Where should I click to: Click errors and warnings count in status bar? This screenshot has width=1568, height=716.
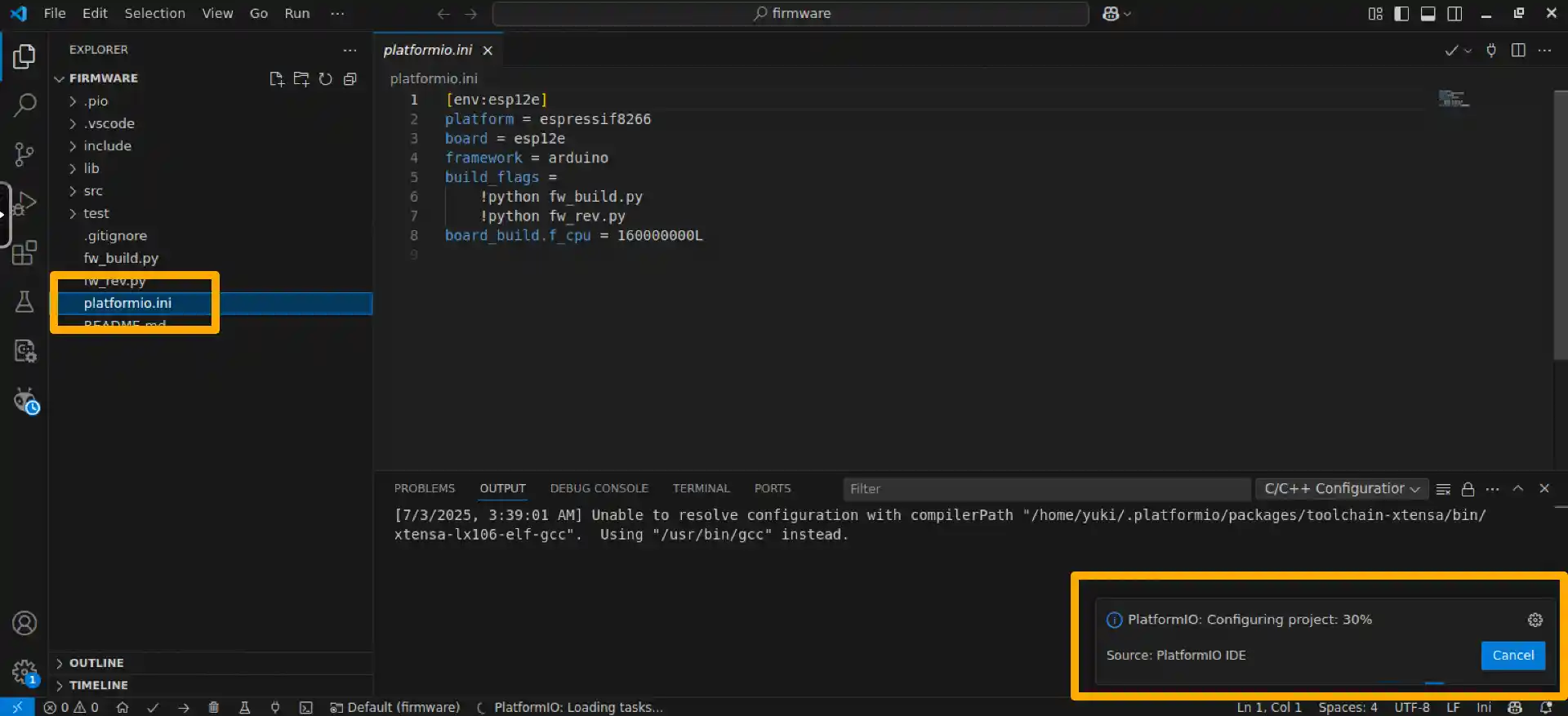click(71, 707)
